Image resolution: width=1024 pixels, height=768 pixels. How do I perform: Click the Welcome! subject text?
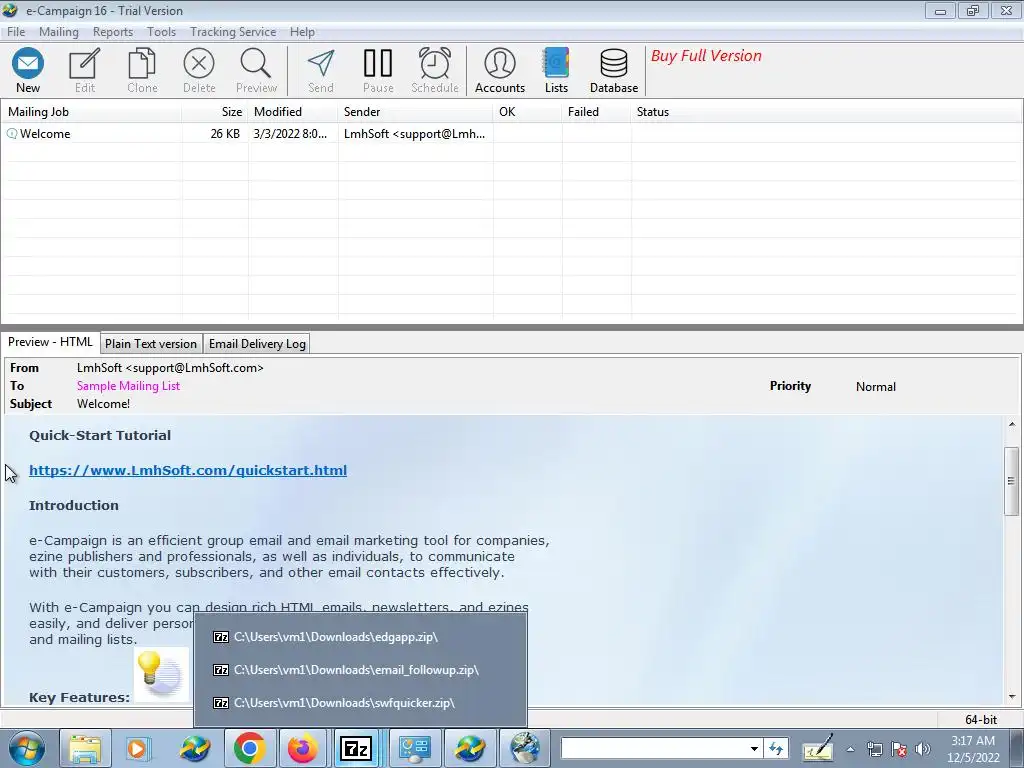[103, 404]
